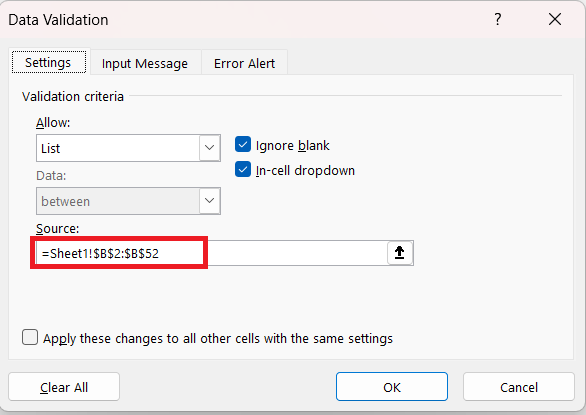The height and width of the screenshot is (415, 586).
Task: Collapse dialog using the Source range selector arrow
Action: 400,253
